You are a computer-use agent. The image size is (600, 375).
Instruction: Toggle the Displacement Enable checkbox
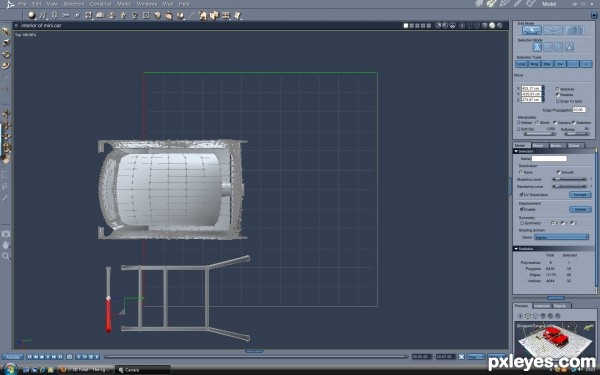click(x=521, y=209)
